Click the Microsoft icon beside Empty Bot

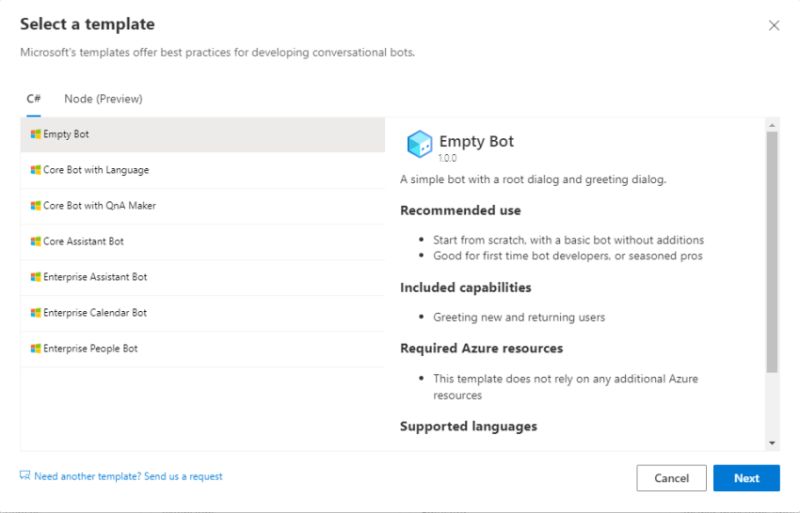tap(35, 134)
